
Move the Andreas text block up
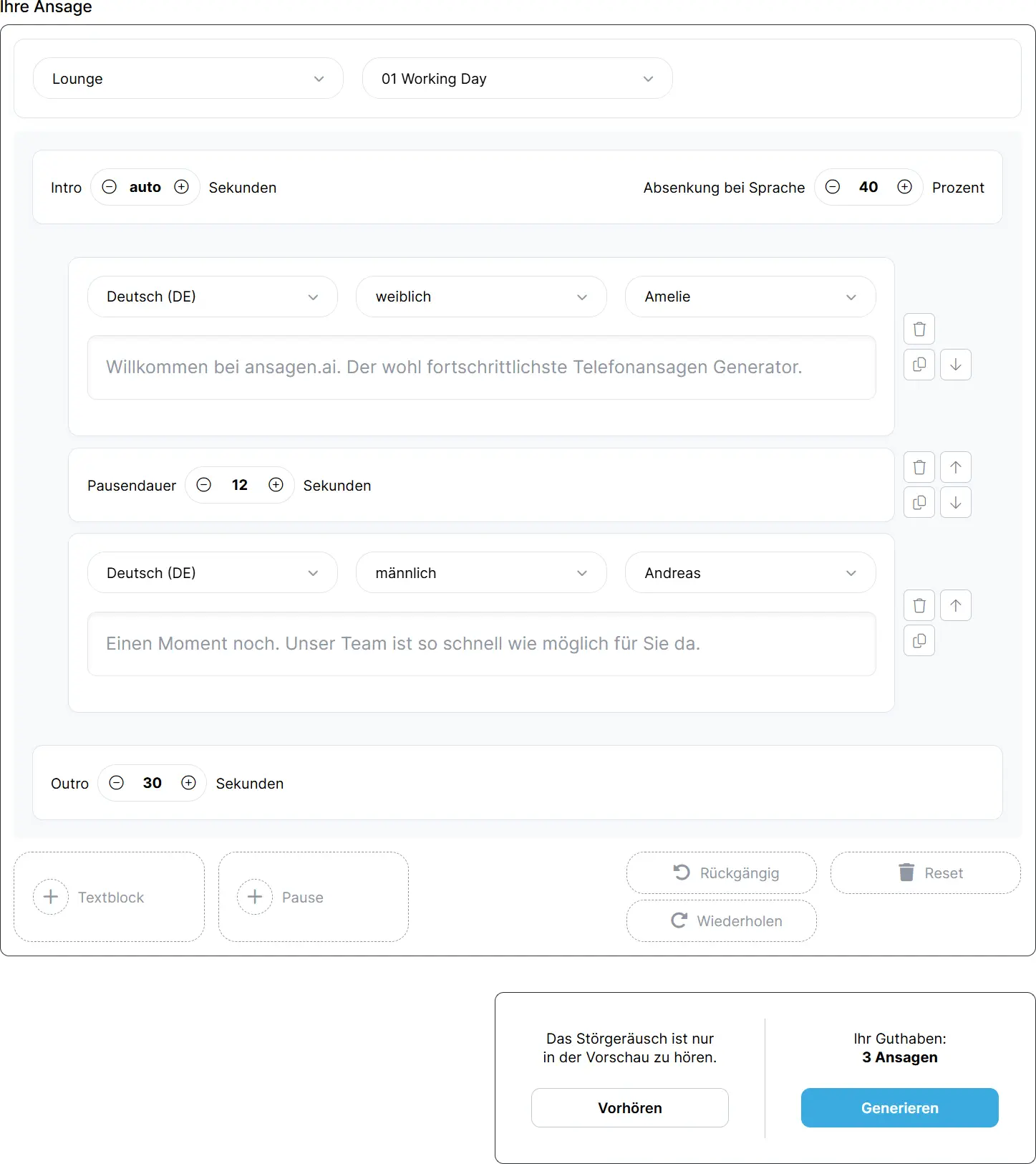click(955, 605)
